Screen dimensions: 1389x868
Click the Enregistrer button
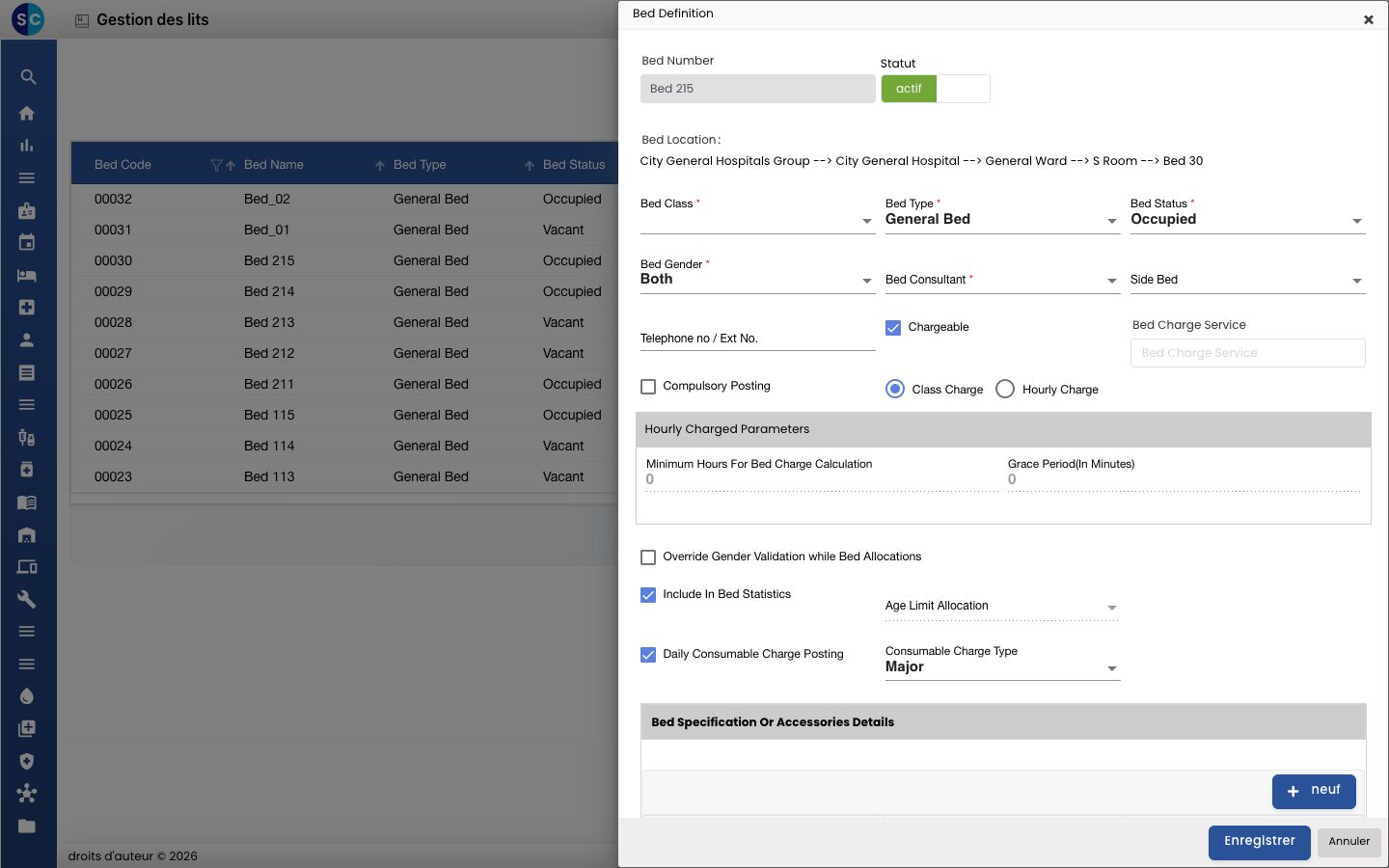[x=1260, y=842]
